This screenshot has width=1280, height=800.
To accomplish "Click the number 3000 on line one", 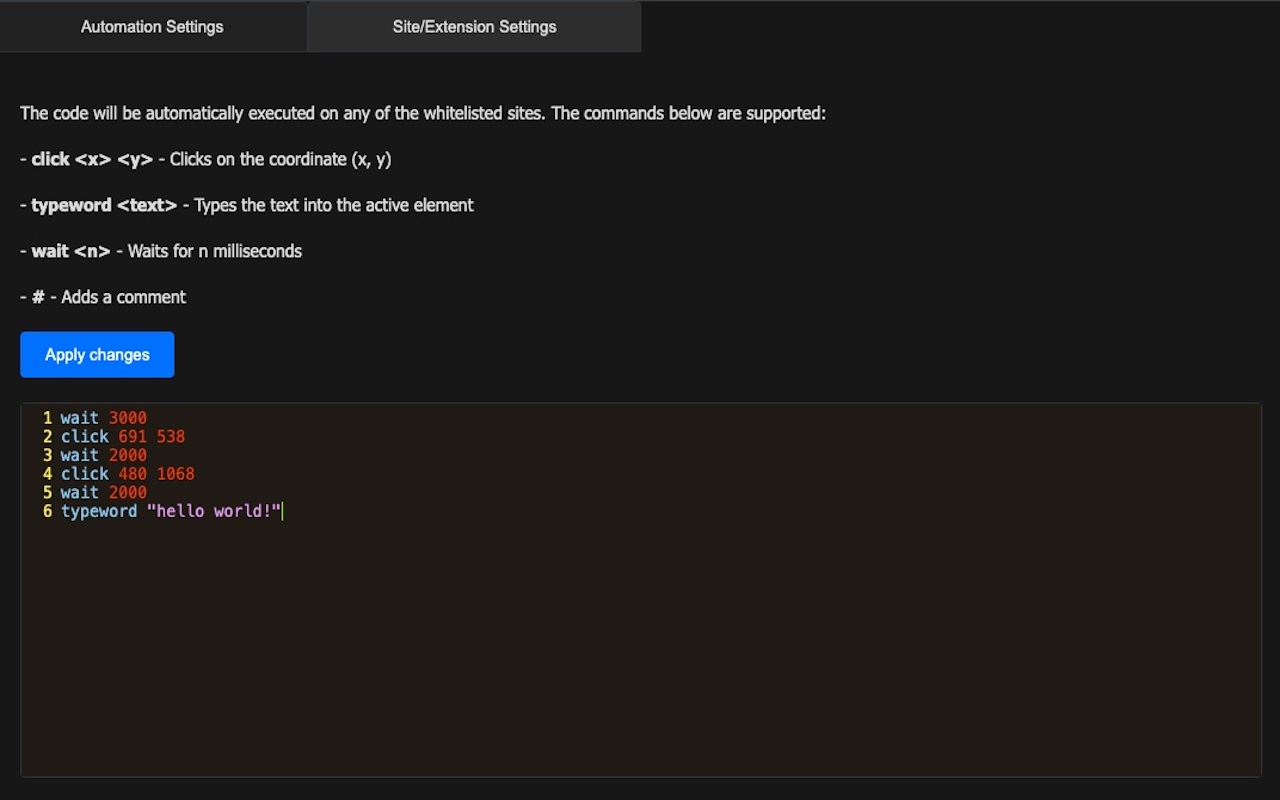I will 128,418.
